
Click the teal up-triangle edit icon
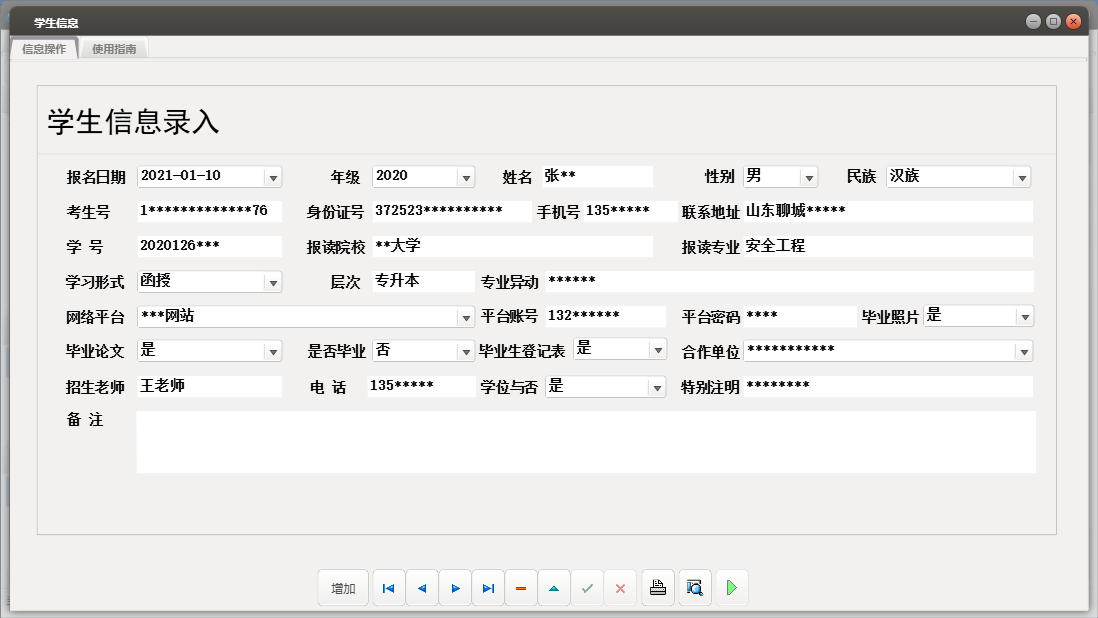tap(554, 588)
